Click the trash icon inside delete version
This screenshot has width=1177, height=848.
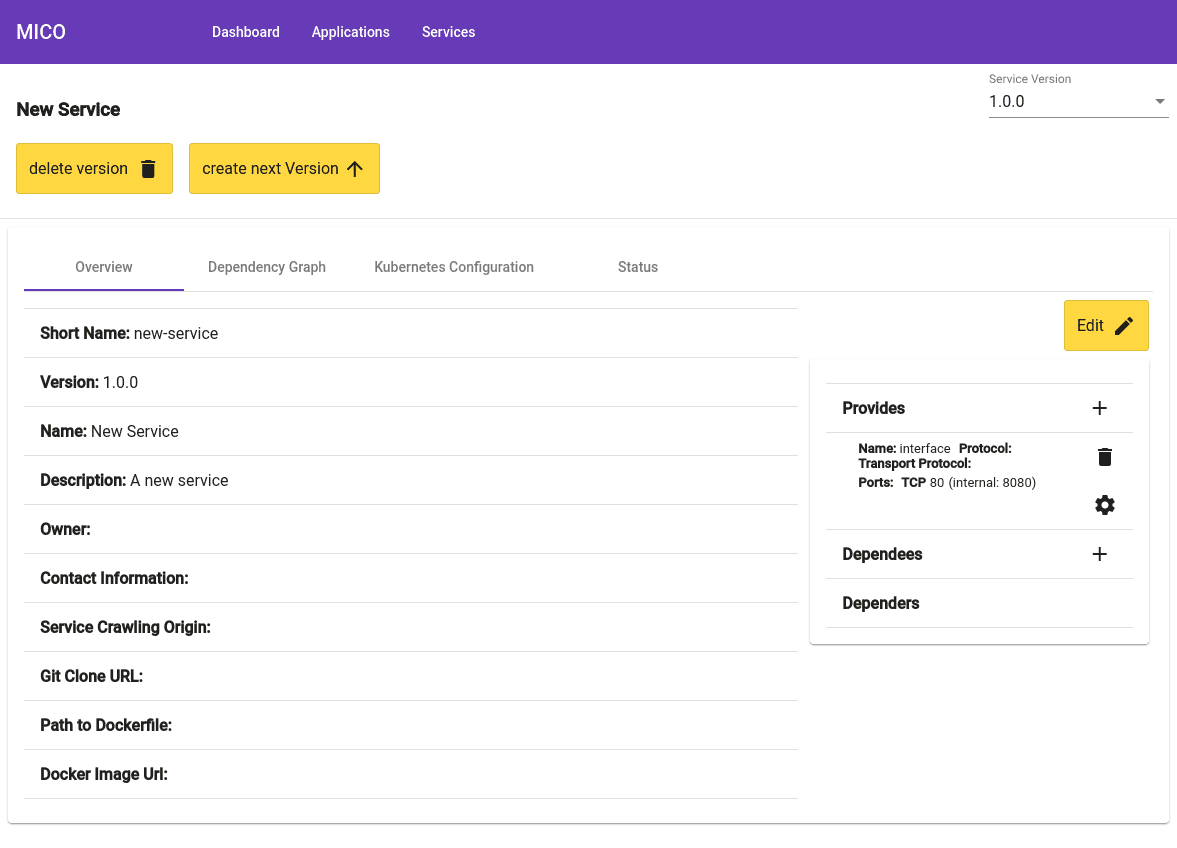tap(148, 168)
